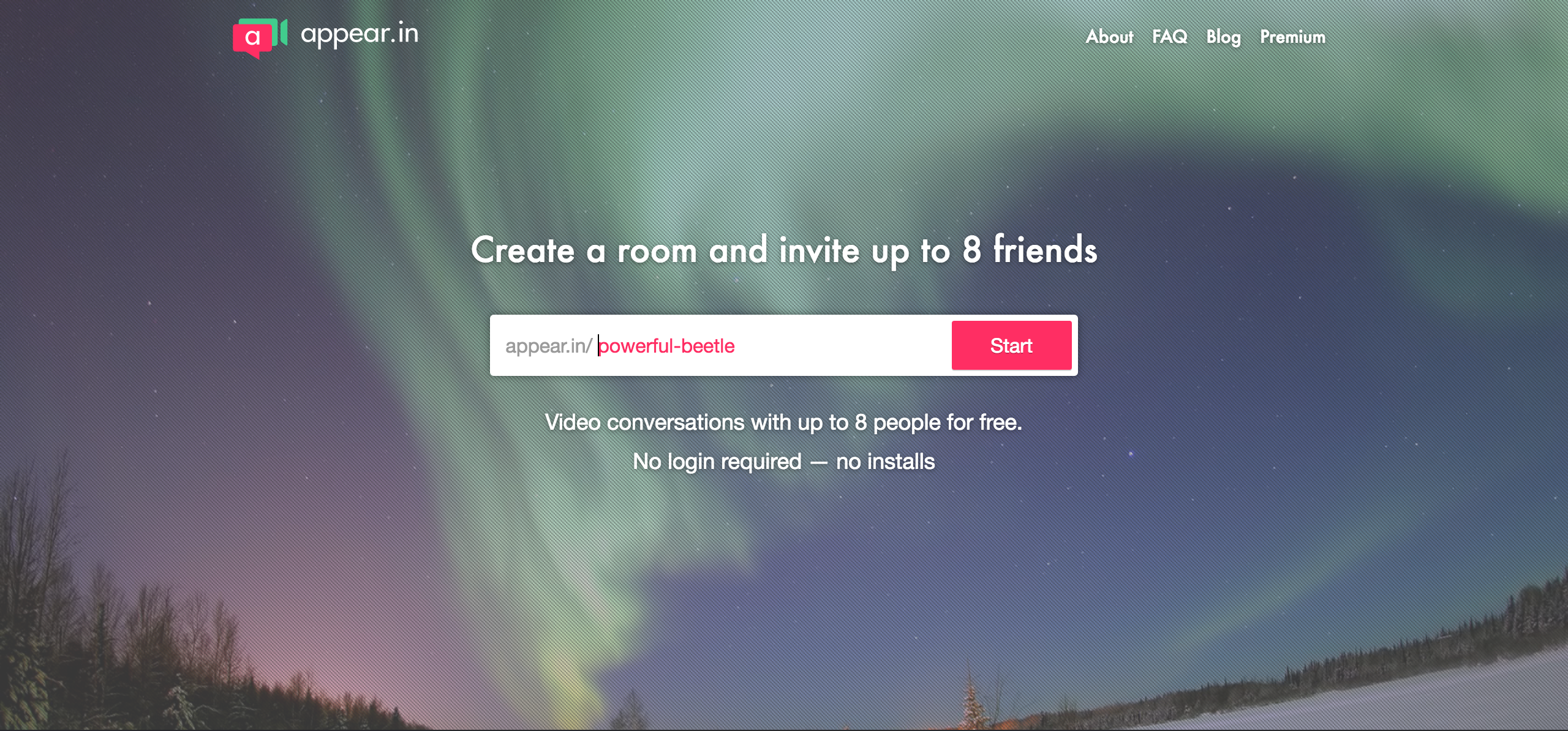Click the number 8 in the headline

[971, 250]
